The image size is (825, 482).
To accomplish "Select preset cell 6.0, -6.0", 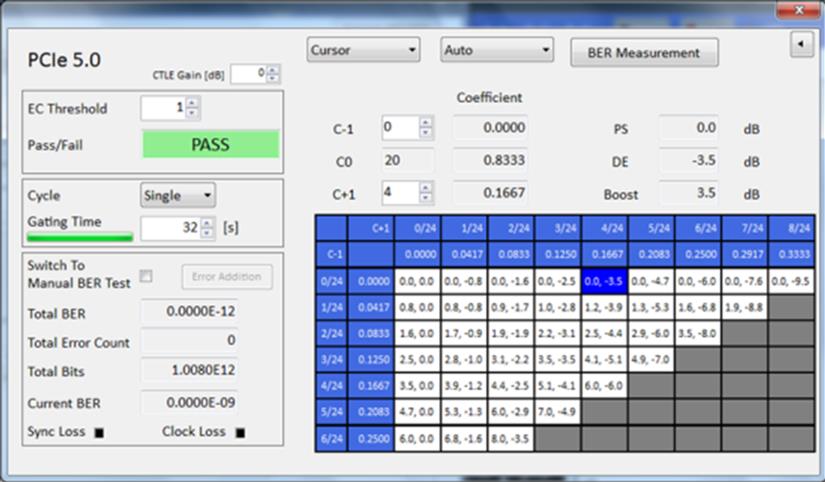I will coord(604,386).
